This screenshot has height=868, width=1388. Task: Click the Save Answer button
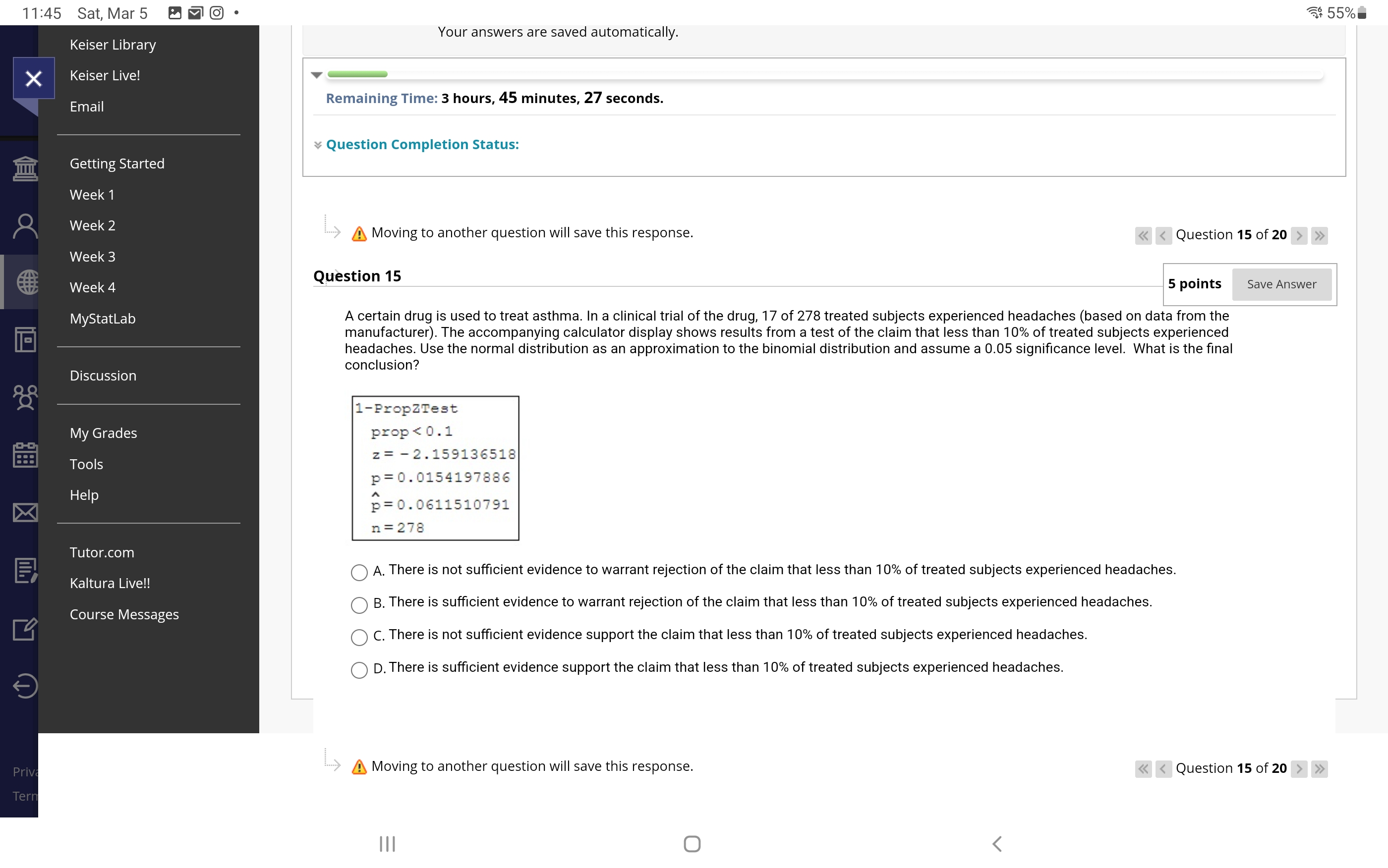pos(1281,284)
